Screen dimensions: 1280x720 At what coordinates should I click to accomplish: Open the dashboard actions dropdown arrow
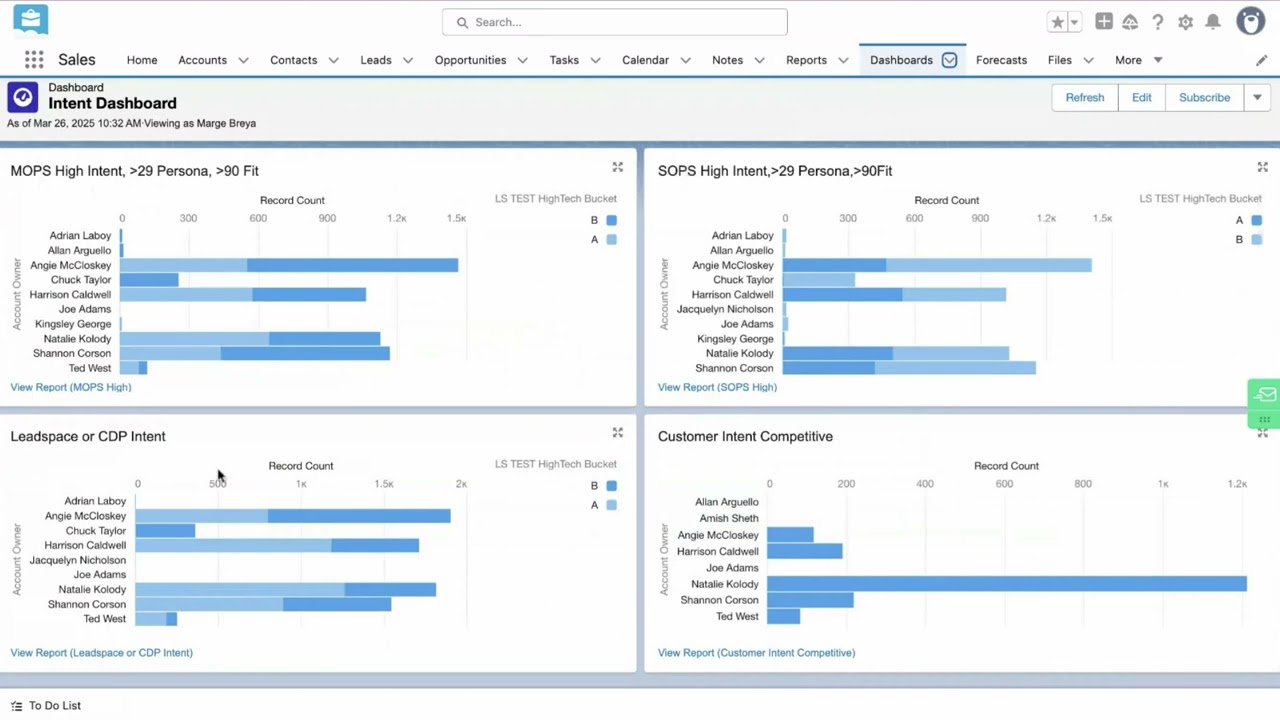tap(1257, 98)
